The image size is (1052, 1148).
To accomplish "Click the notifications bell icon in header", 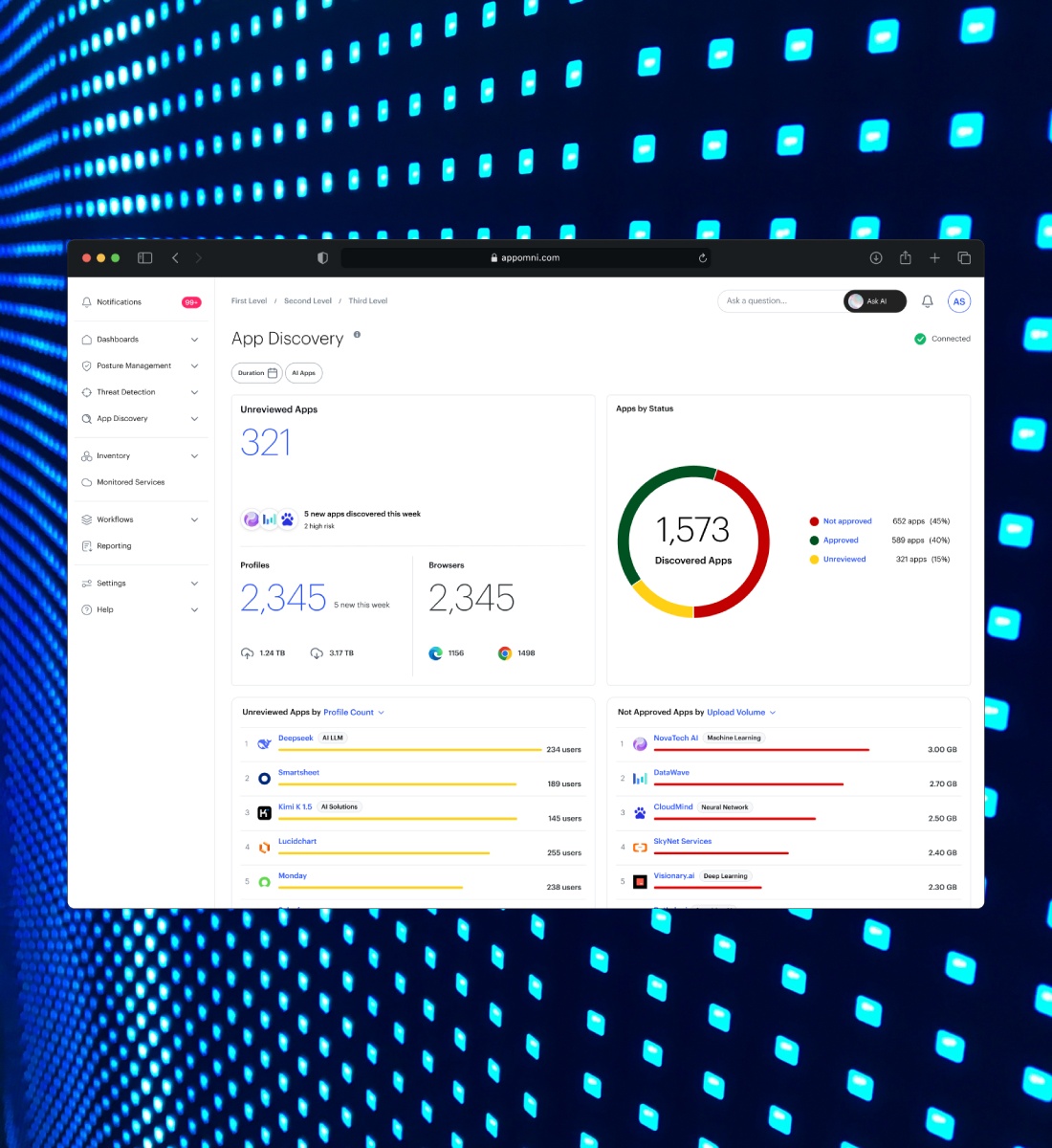I will click(x=927, y=301).
